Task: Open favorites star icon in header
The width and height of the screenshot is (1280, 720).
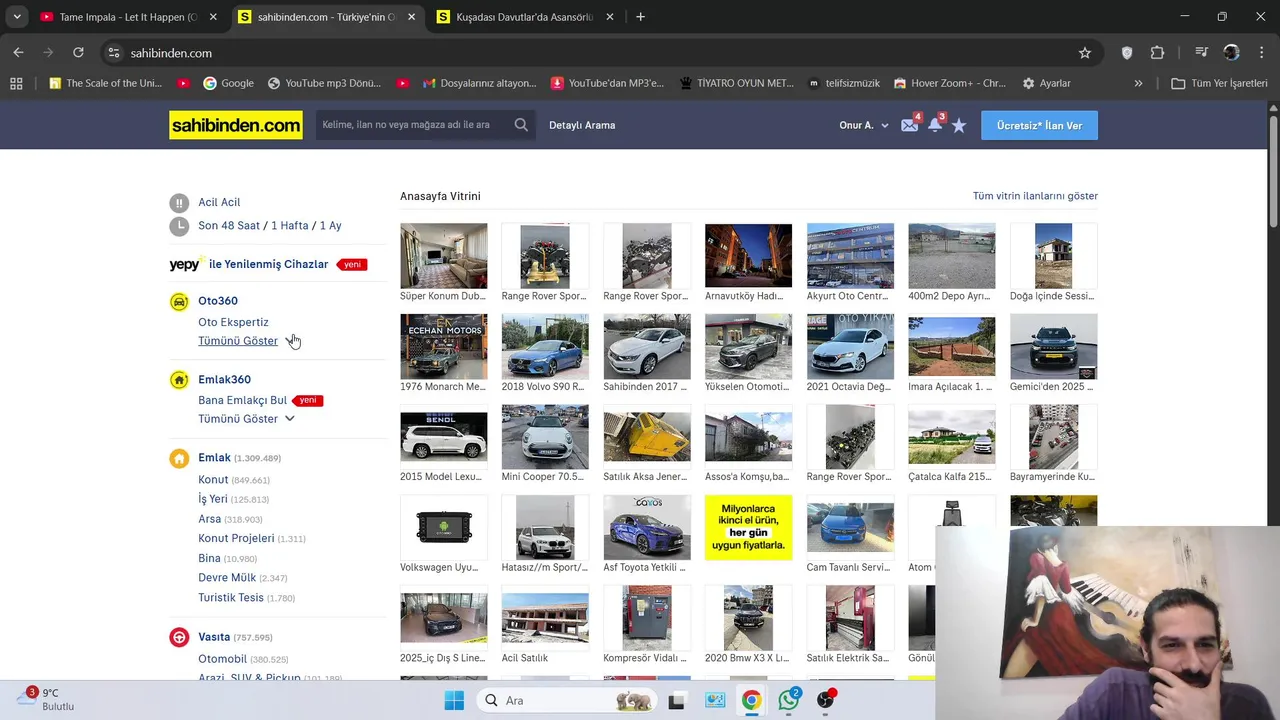Action: click(x=959, y=125)
